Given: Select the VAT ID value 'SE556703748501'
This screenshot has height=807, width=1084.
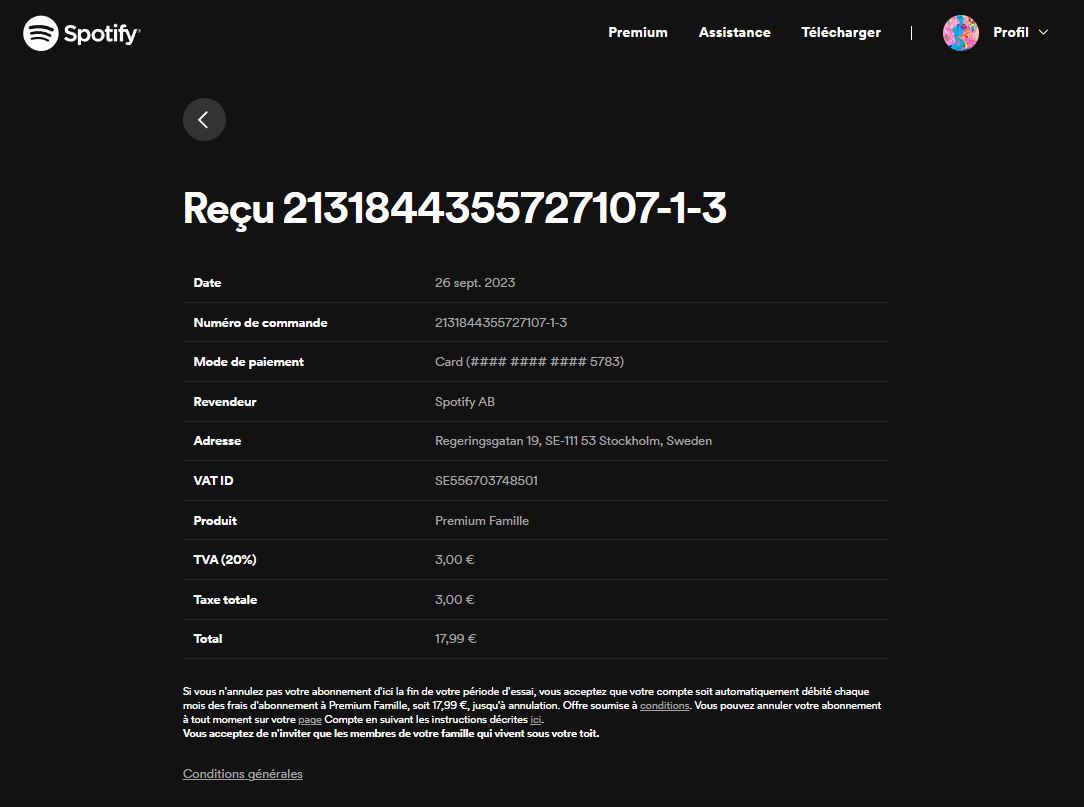Looking at the screenshot, I should tap(486, 481).
